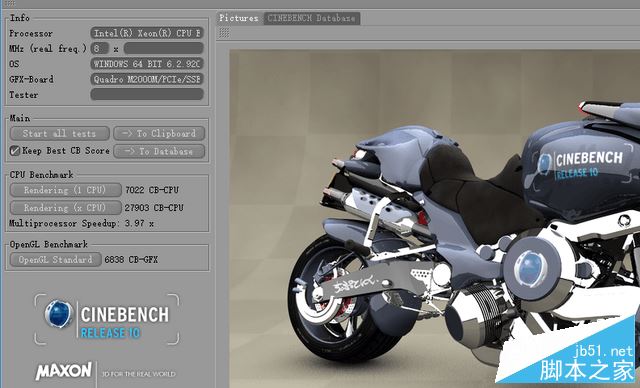Run the Rendering (x CPU) benchmark
This screenshot has width=640, height=388.
pyautogui.click(x=65, y=208)
